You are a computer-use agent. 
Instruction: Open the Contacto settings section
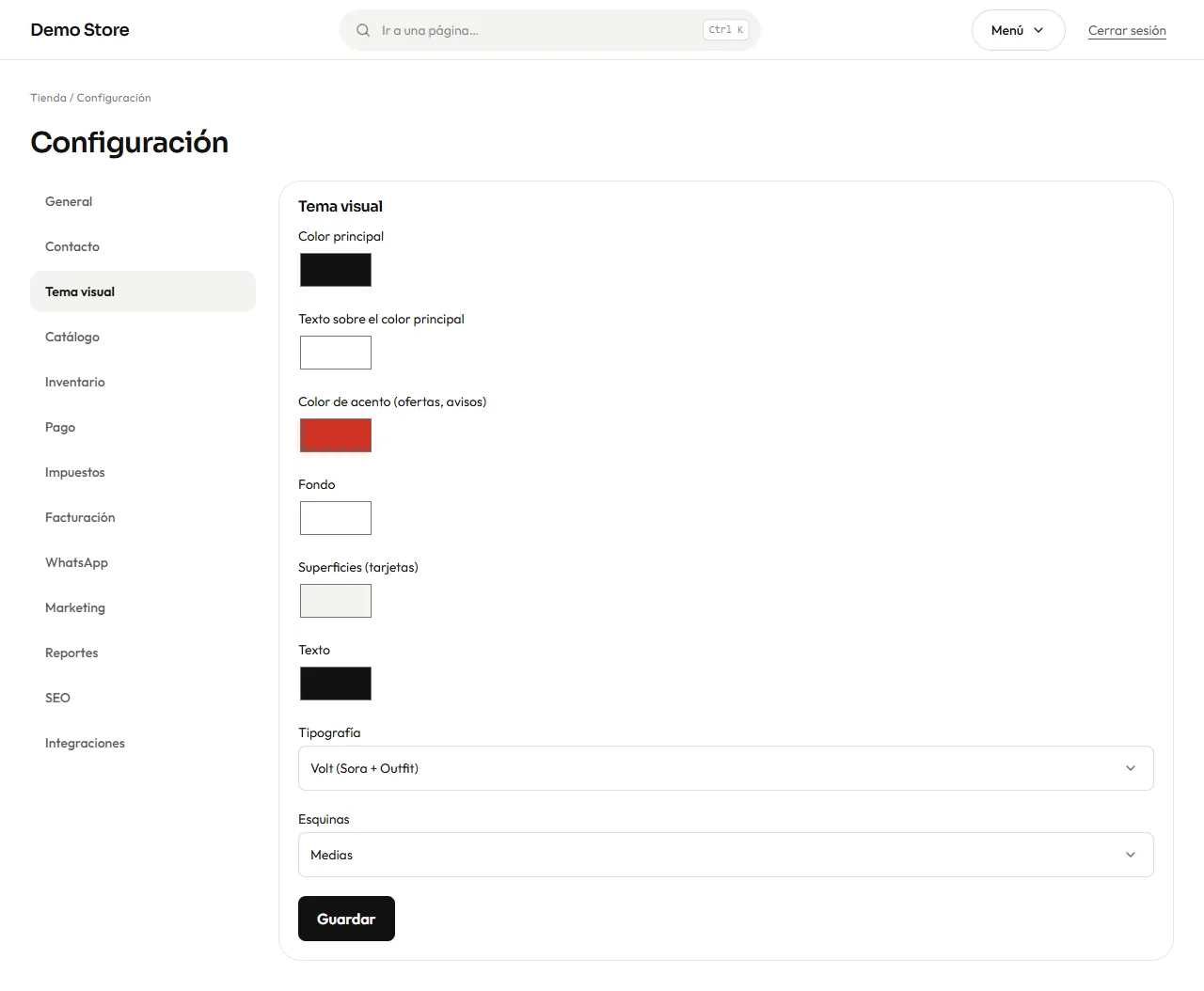pyautogui.click(x=143, y=246)
